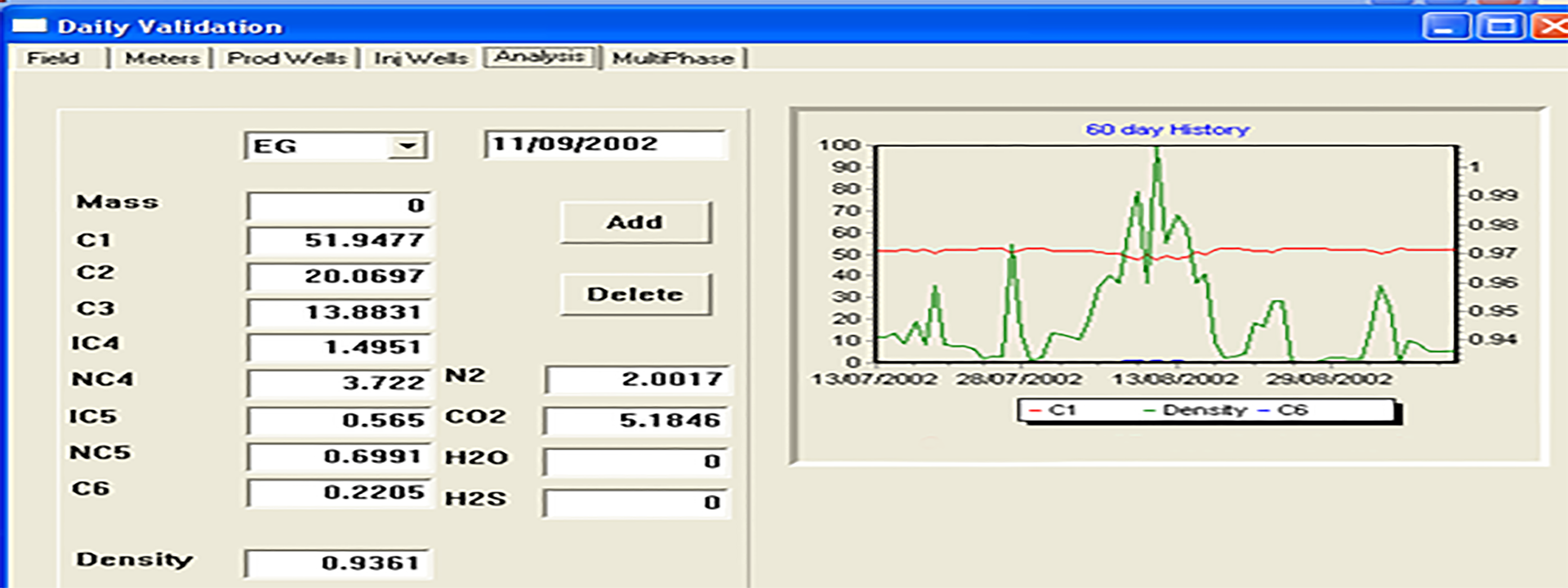Open the MultiPhase tab

point(673,59)
